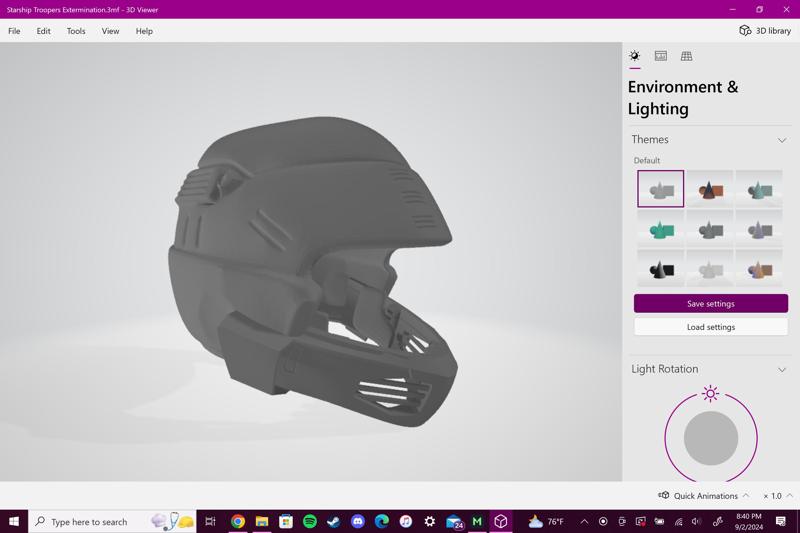
Task: Open iTunes music app from taskbar
Action: [406, 521]
